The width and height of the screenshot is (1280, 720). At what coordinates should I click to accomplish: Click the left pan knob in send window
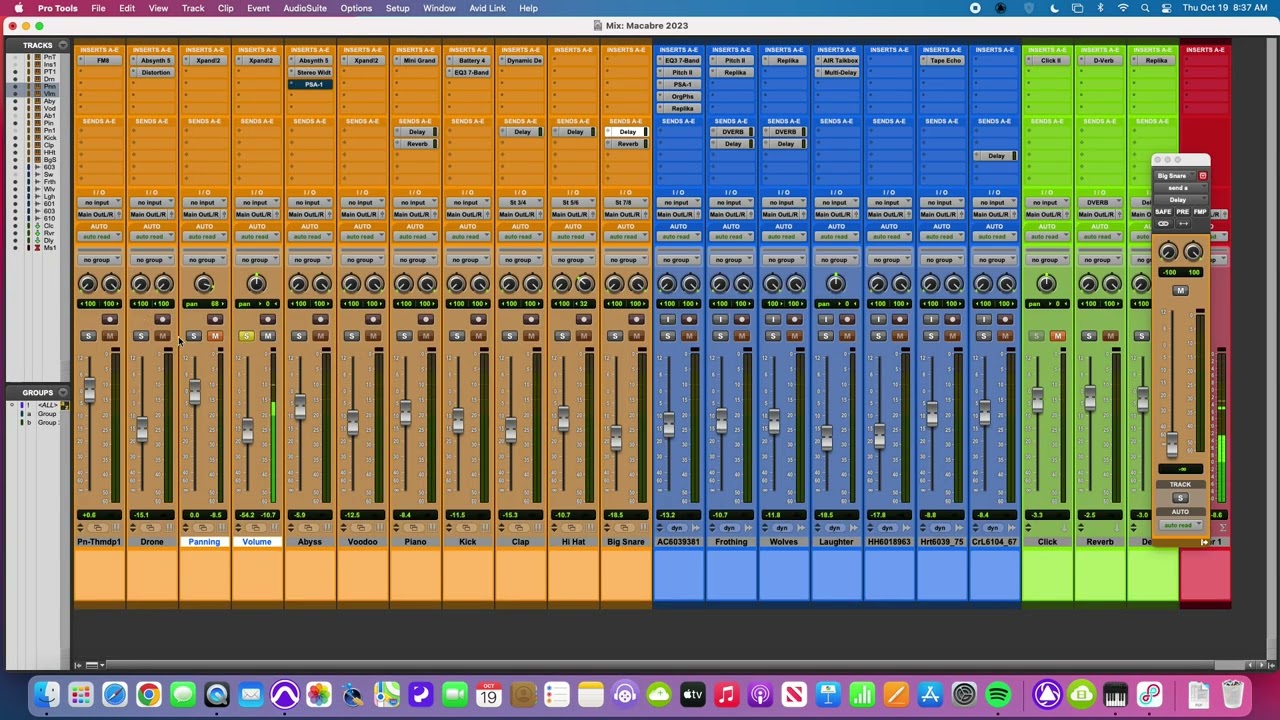(x=1167, y=252)
